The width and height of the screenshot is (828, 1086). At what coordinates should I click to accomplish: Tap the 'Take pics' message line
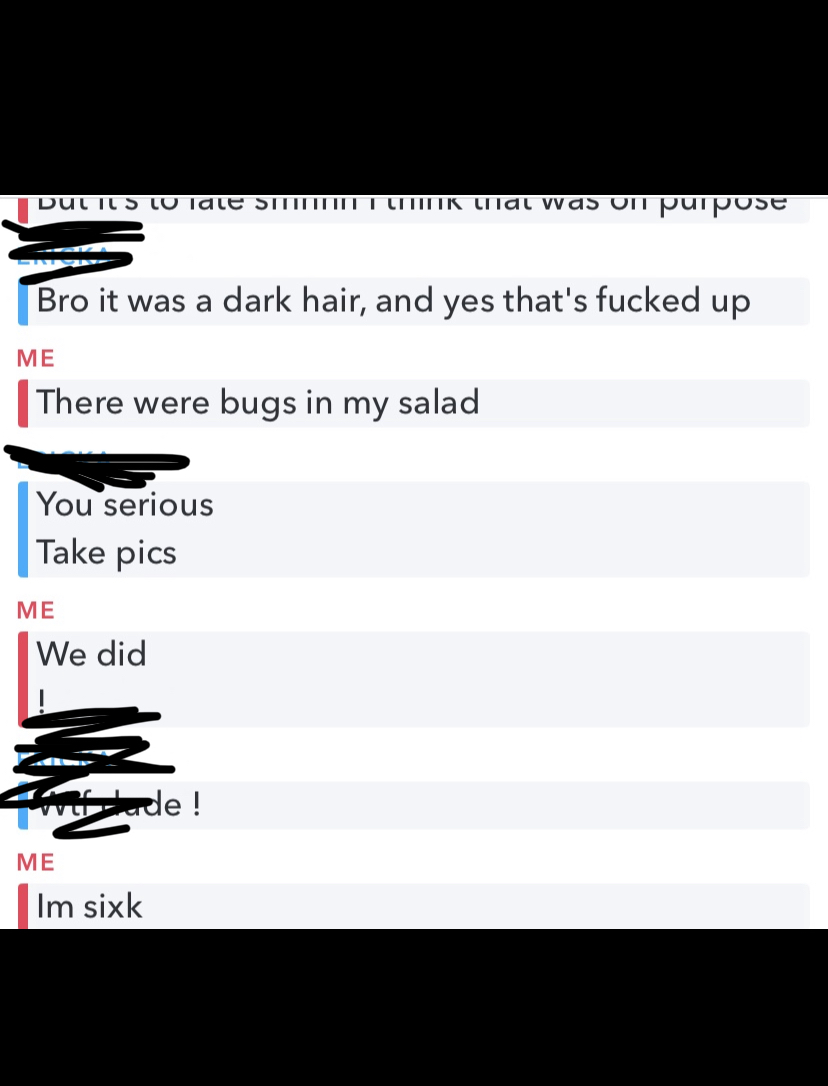click(106, 553)
